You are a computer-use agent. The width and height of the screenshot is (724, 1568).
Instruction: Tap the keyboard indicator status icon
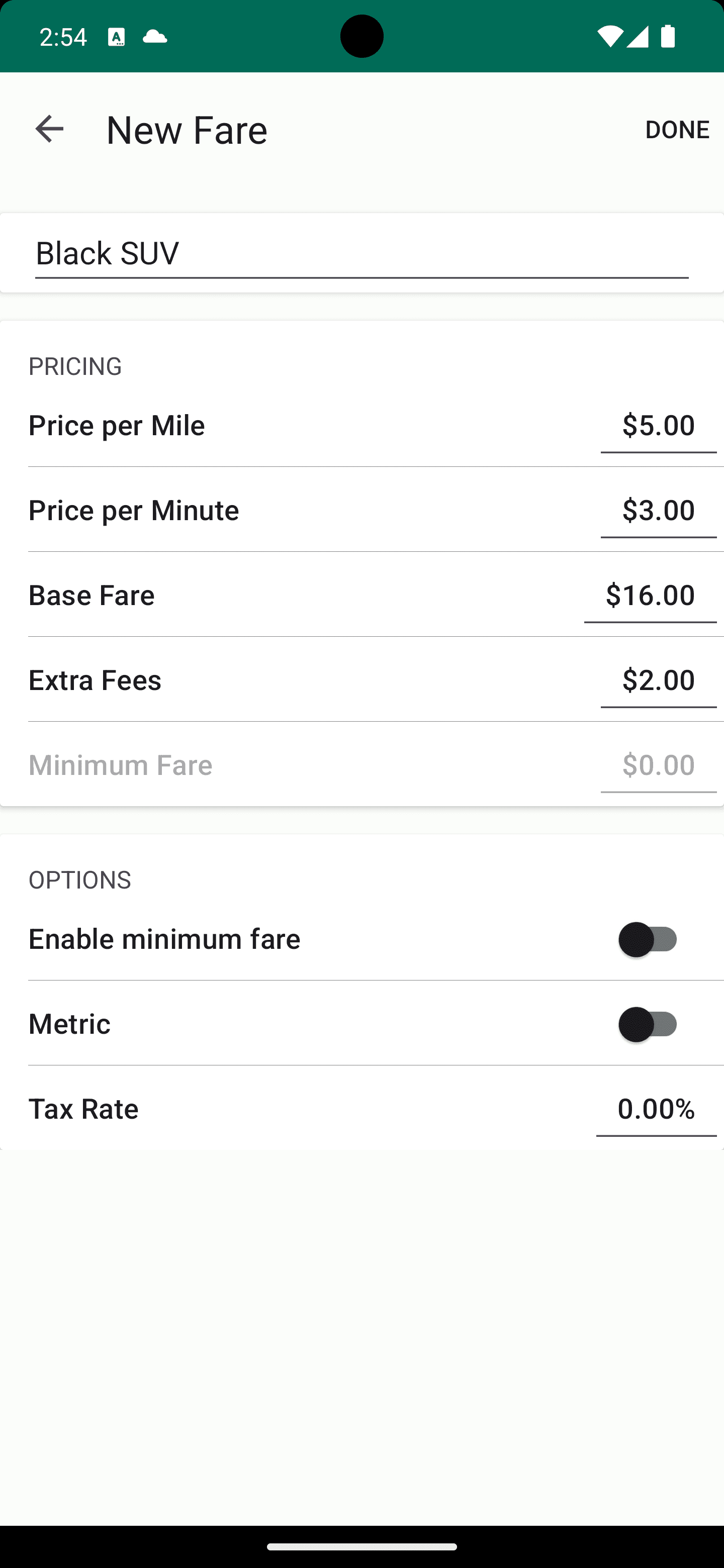(x=116, y=37)
